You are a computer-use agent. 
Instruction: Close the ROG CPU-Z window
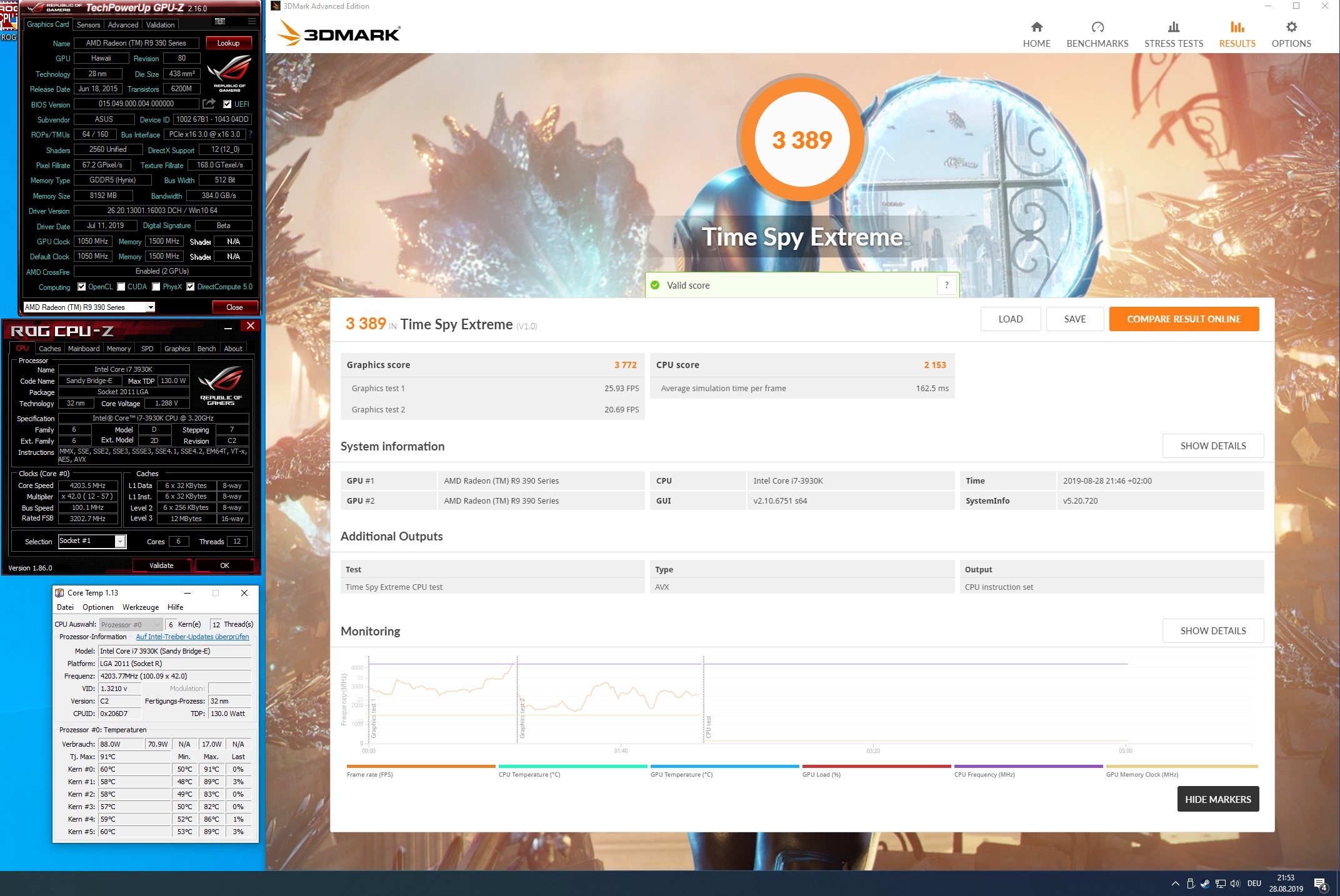pos(250,326)
